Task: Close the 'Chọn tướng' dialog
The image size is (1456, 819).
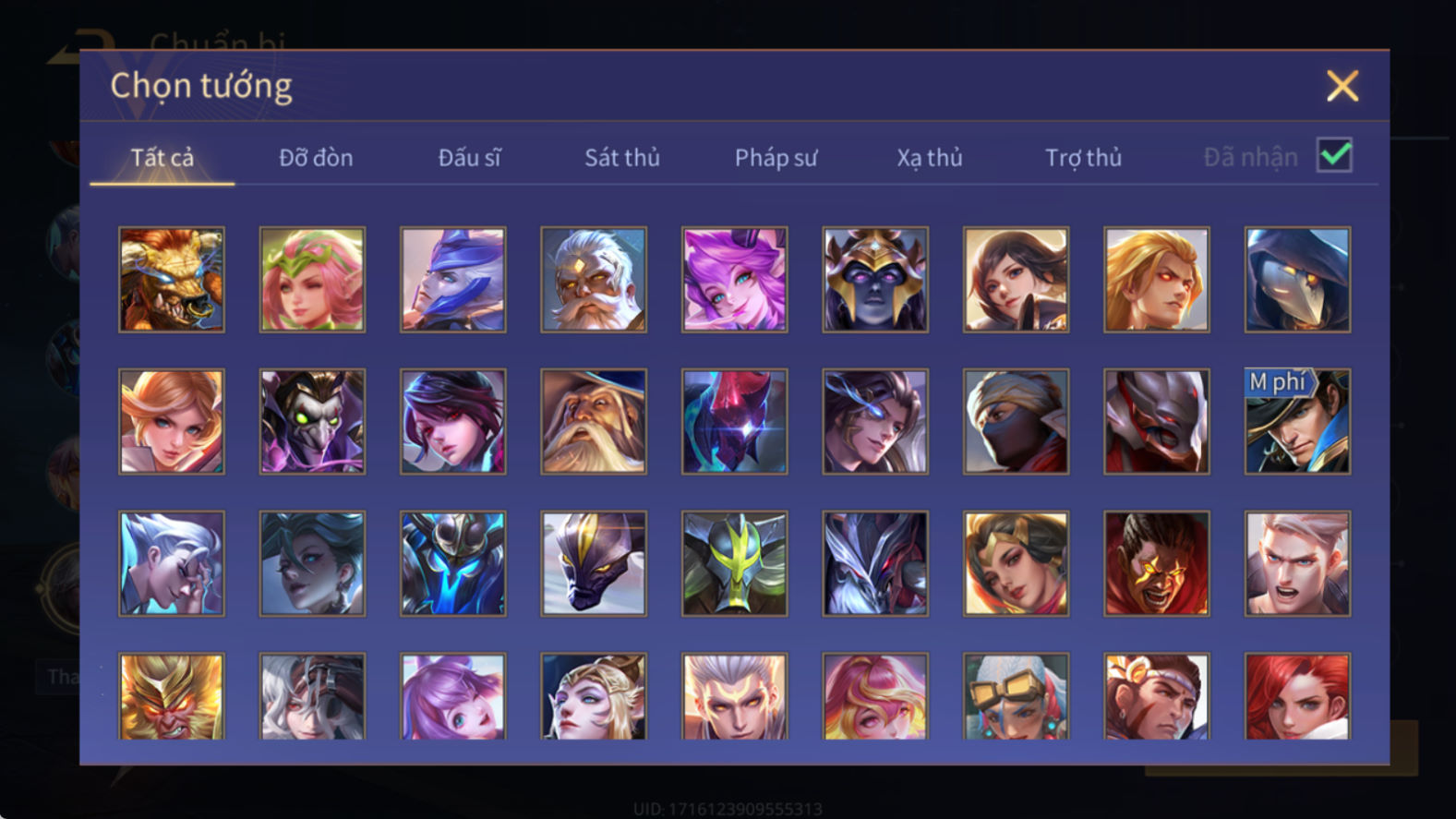Action: click(x=1342, y=86)
